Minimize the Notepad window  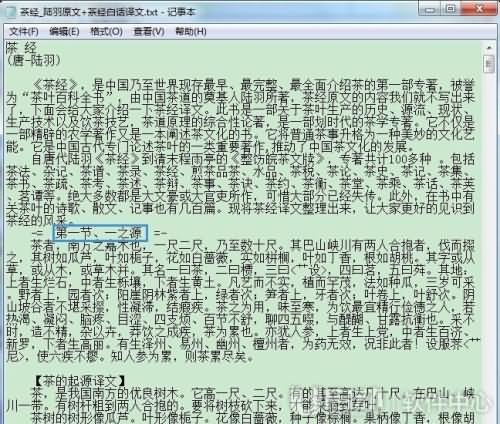point(430,9)
